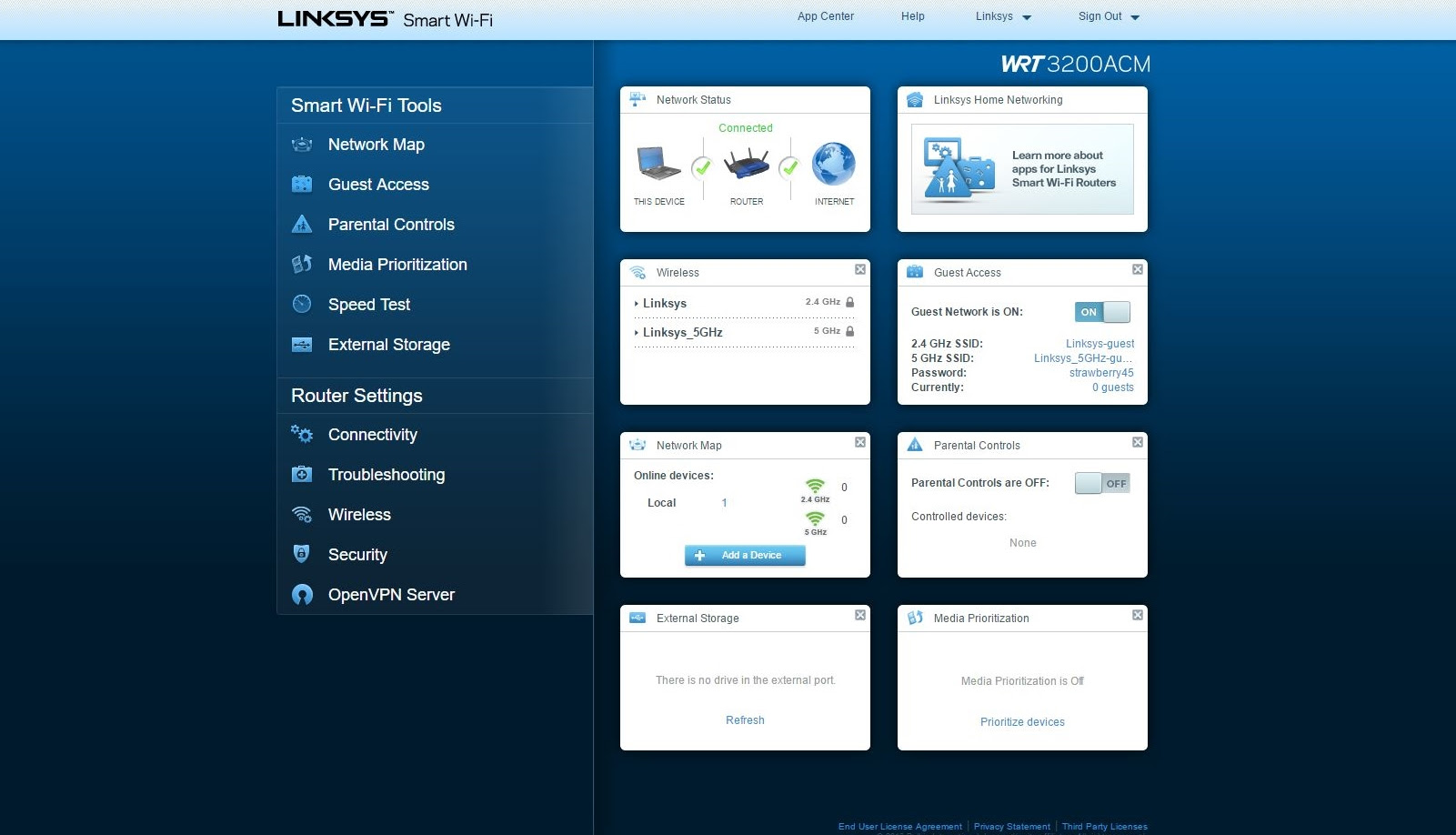The image size is (1456, 835).
Task: Close the Parental Controls widget
Action: tap(1137, 442)
